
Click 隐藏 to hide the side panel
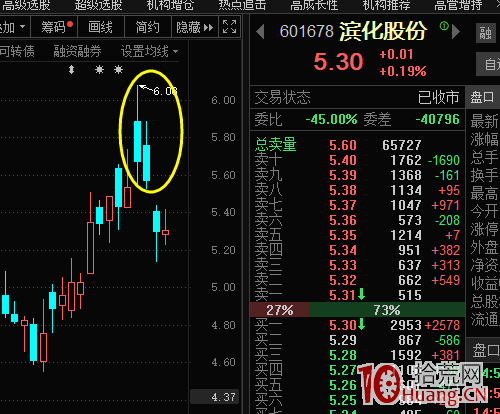195,27
